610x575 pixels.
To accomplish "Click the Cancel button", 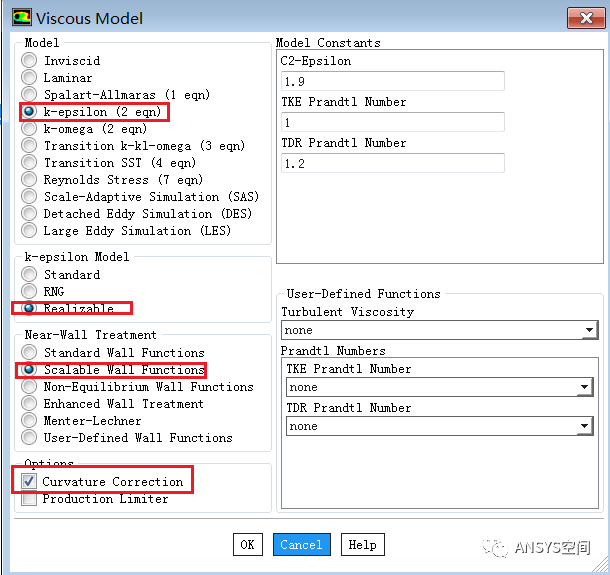I will coord(301,544).
